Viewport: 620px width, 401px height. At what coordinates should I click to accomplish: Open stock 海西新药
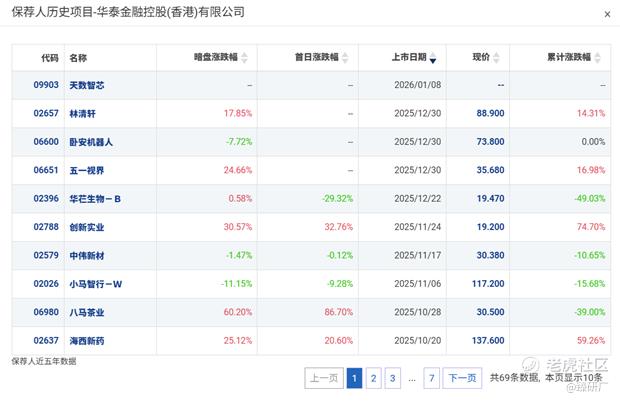(x=87, y=341)
